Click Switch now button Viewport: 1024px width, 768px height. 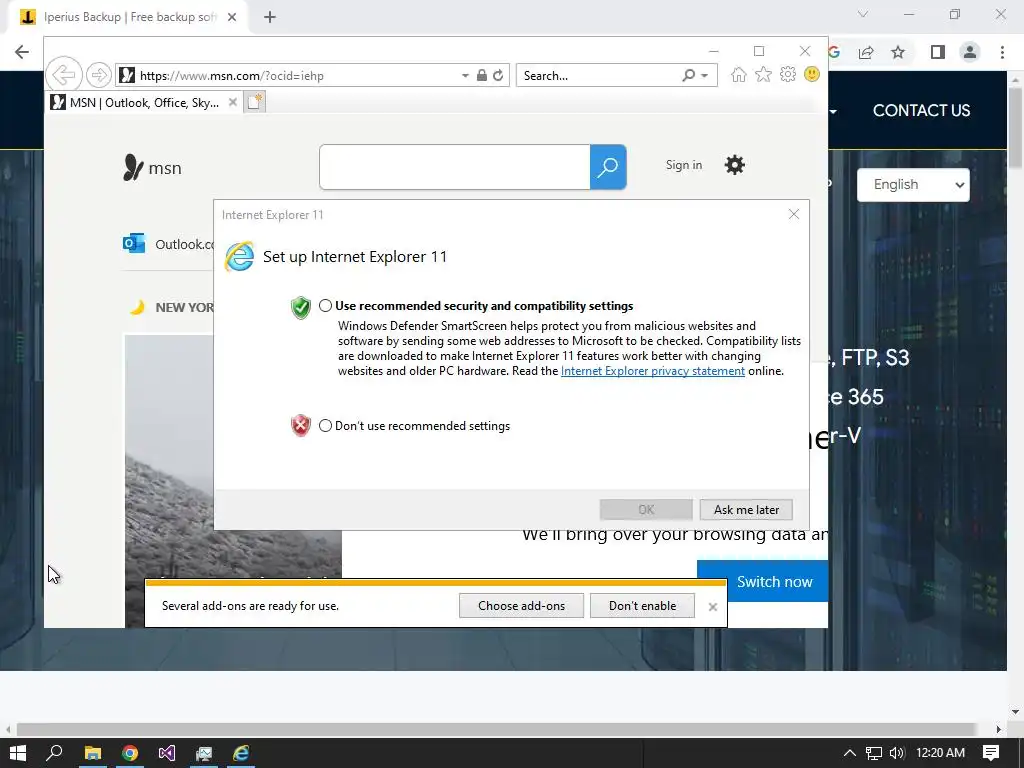[x=762, y=581]
